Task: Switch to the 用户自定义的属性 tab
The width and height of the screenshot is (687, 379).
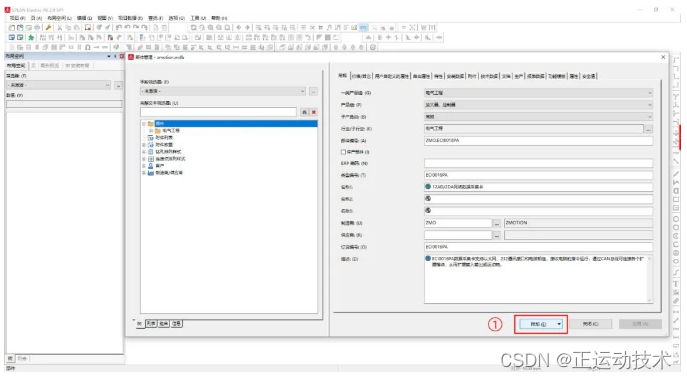Action: point(391,76)
